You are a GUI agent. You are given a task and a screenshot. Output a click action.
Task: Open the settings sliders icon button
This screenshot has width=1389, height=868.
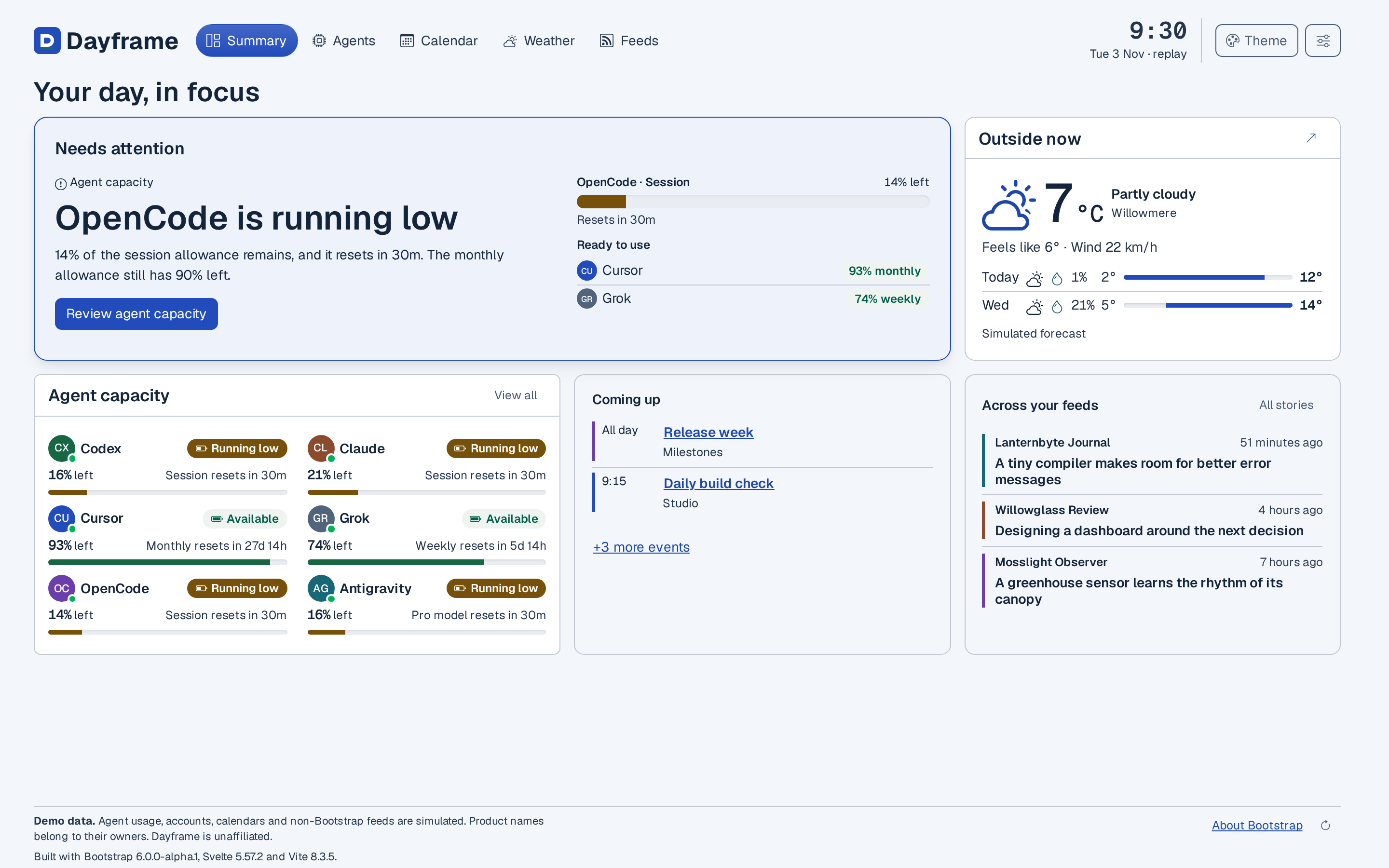(x=1322, y=40)
